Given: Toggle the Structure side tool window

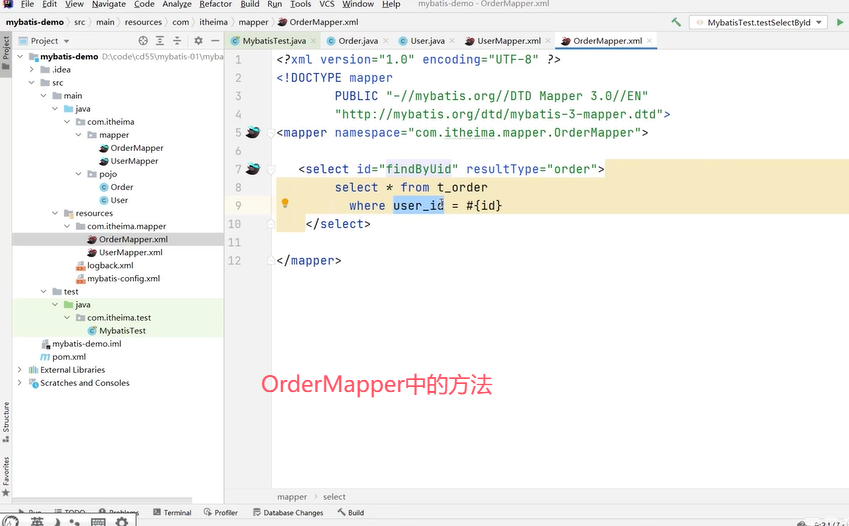Looking at the screenshot, I should click(x=6, y=422).
